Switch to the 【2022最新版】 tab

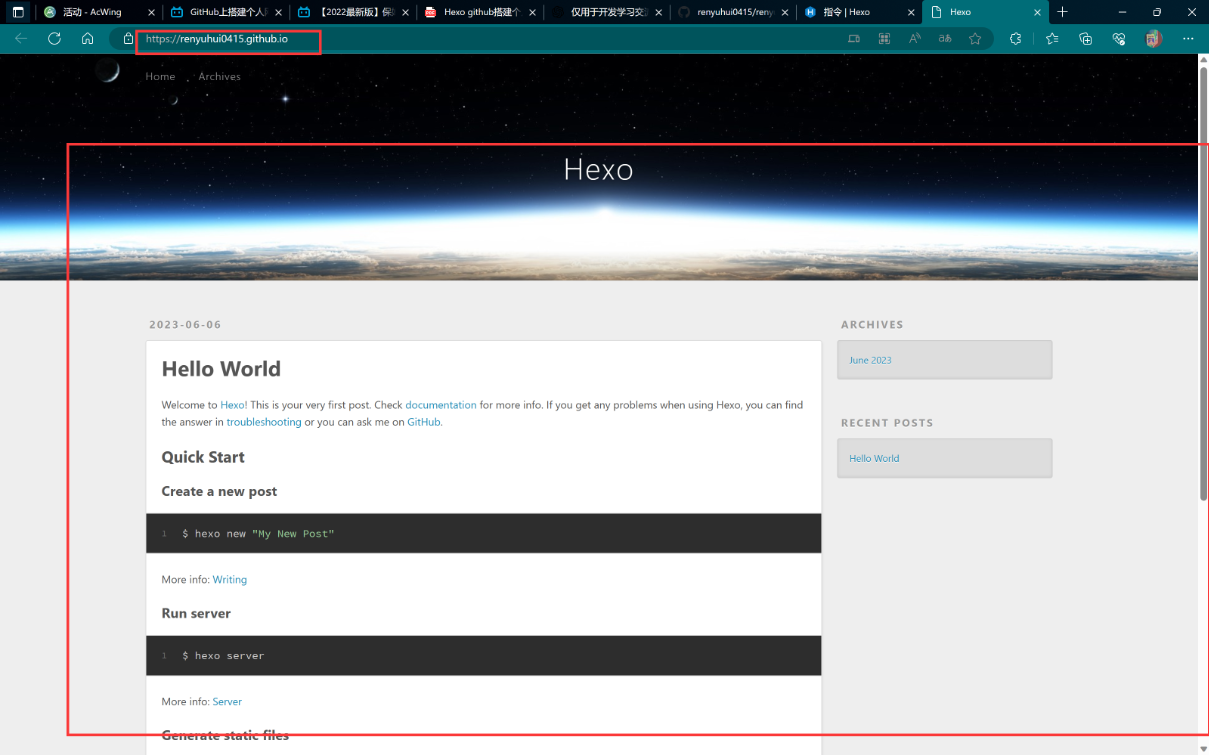pyautogui.click(x=353, y=12)
